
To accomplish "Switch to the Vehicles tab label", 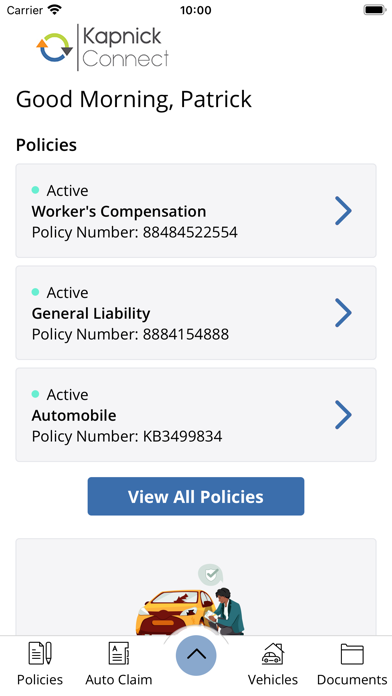I will (273, 680).
